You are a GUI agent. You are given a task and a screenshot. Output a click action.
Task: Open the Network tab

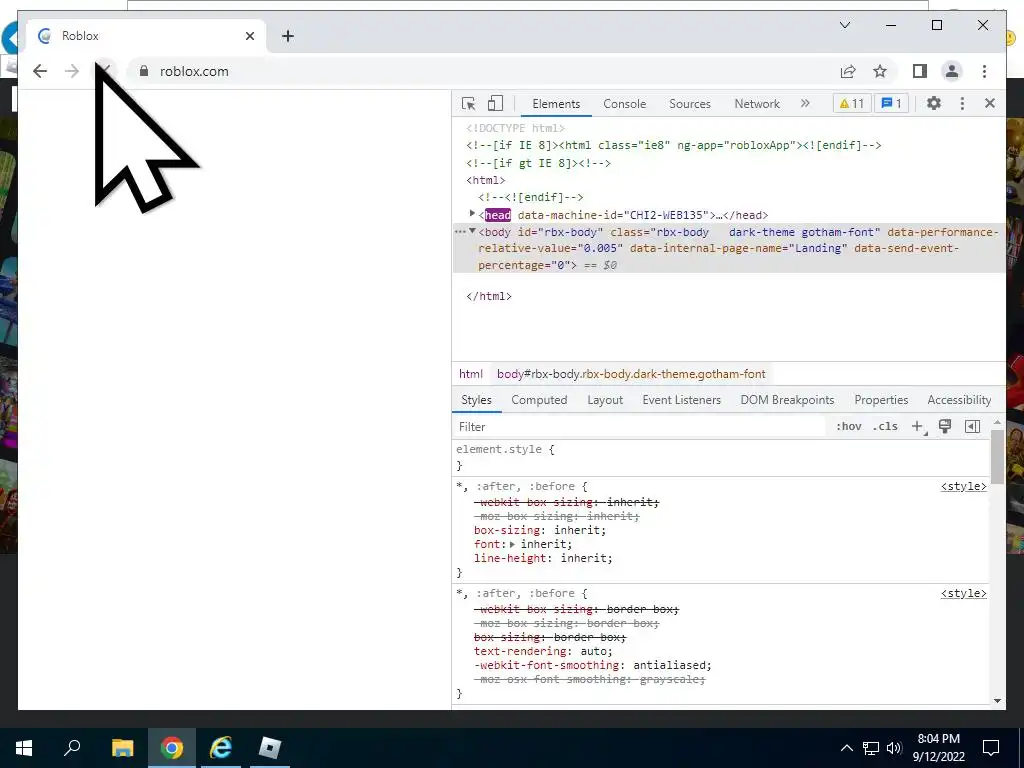[757, 104]
